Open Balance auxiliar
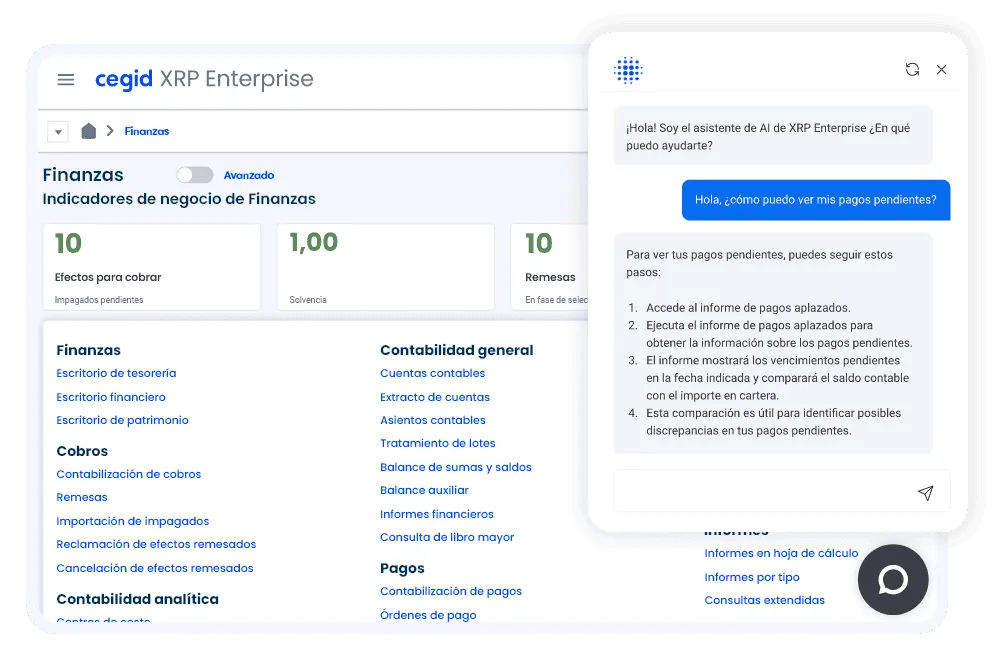 click(424, 490)
